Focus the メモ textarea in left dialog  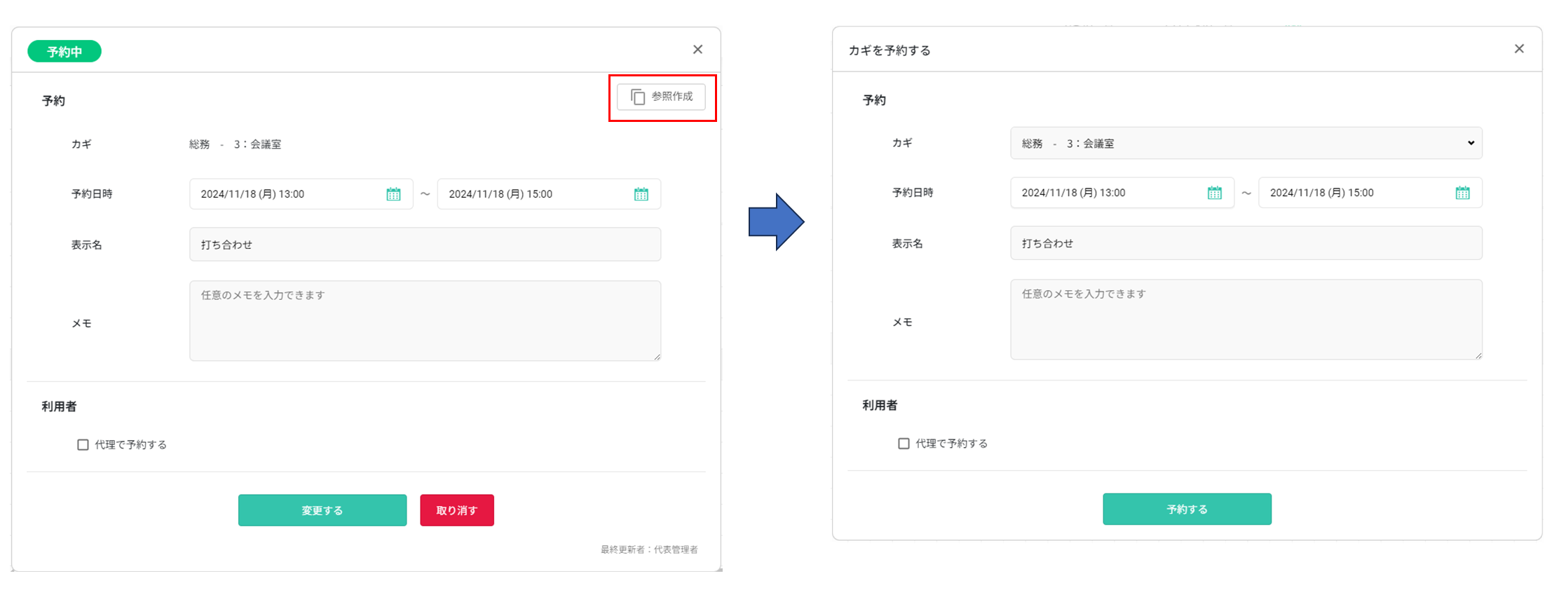(425, 321)
